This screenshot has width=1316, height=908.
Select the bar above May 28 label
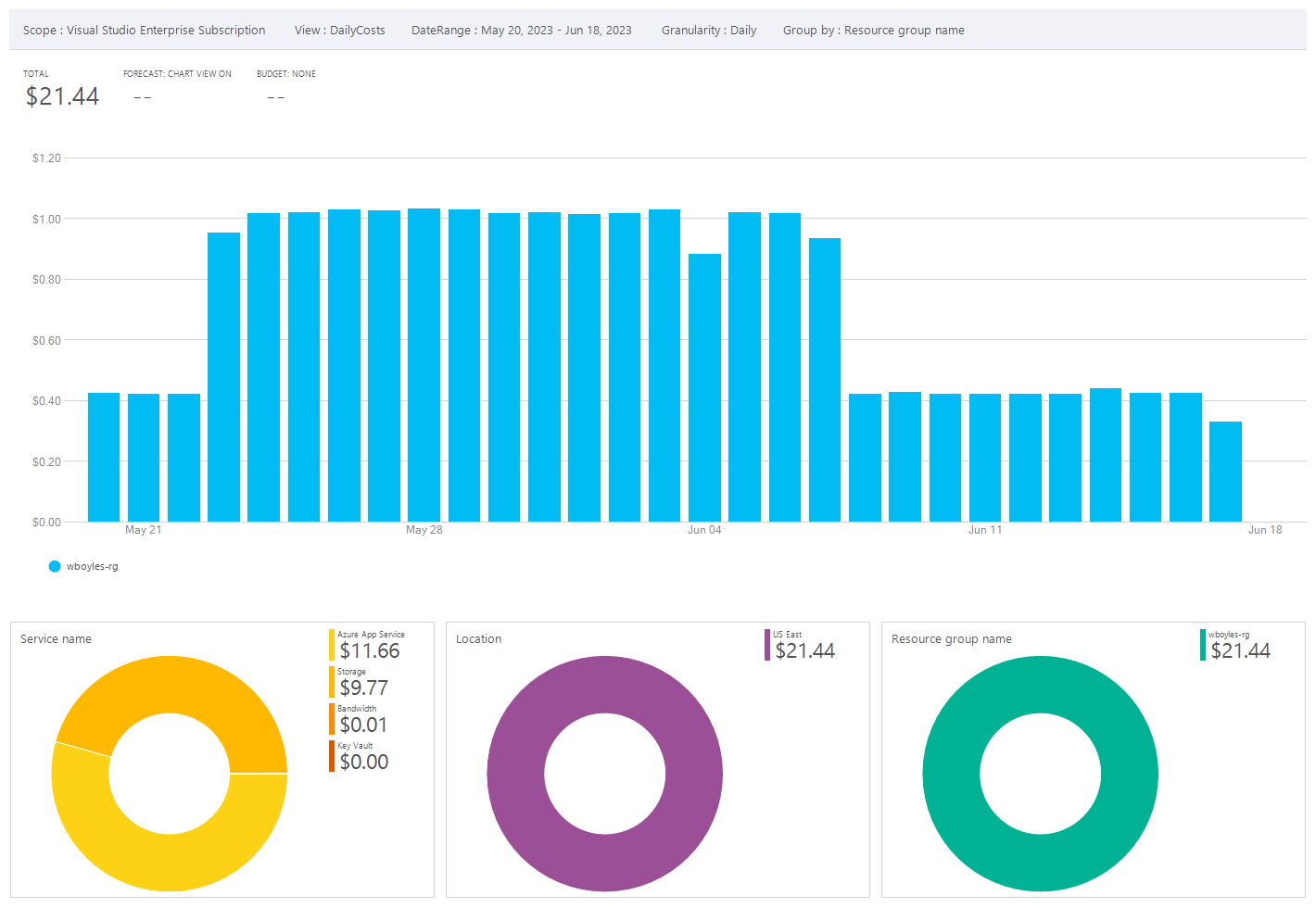(x=424, y=365)
